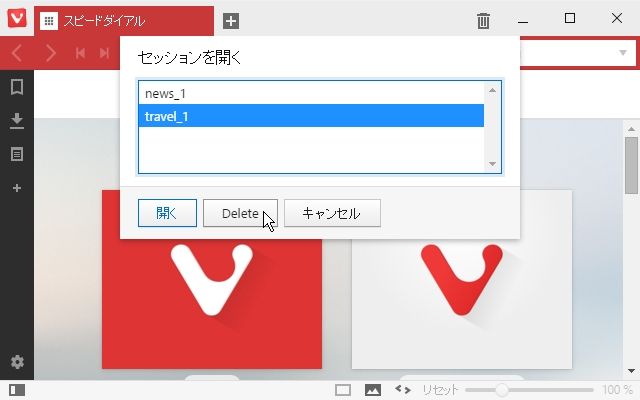The width and height of the screenshot is (640, 400).
Task: Toggle tab tiling in status bar
Action: tap(343, 390)
